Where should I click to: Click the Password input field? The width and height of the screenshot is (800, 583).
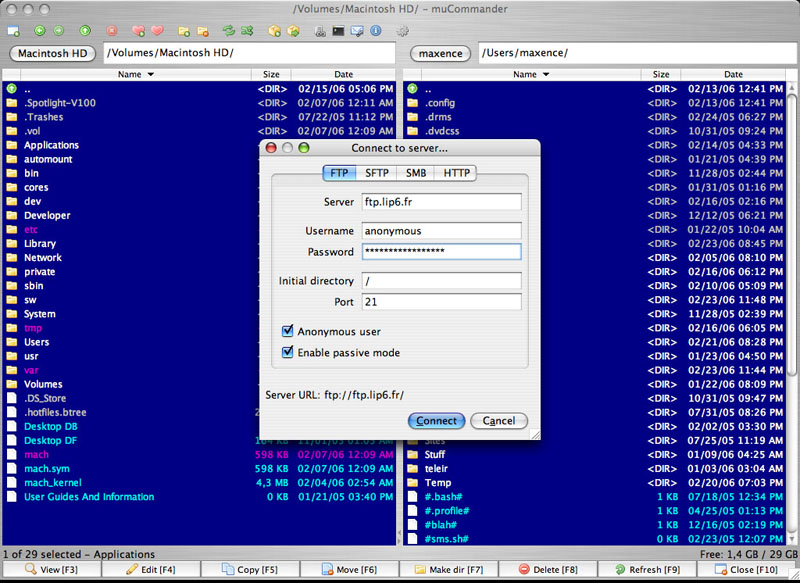coord(441,251)
